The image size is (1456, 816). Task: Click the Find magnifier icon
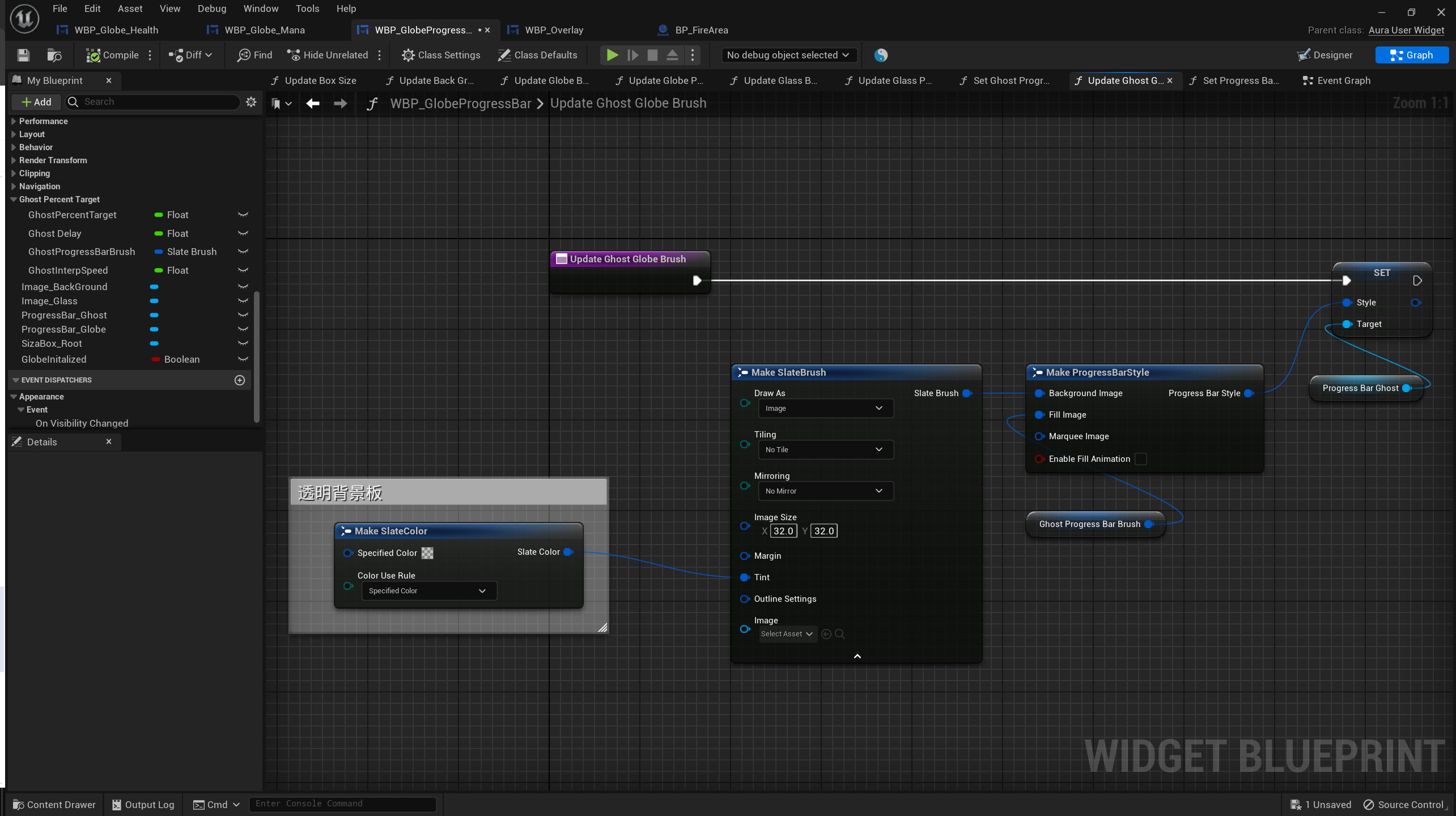(x=244, y=55)
